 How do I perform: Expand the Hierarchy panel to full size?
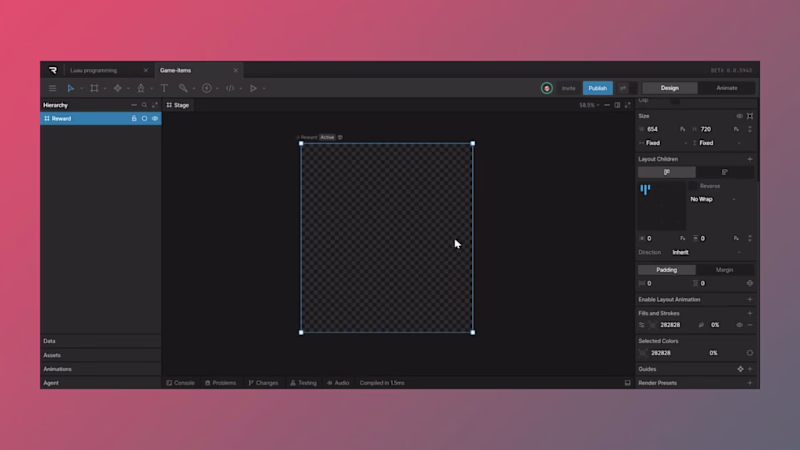tap(155, 105)
